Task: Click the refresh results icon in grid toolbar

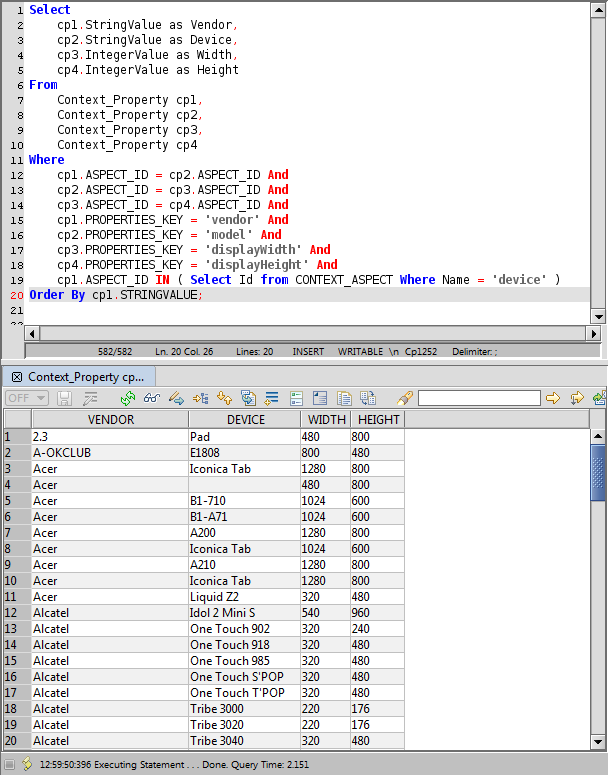Action: pos(129,398)
